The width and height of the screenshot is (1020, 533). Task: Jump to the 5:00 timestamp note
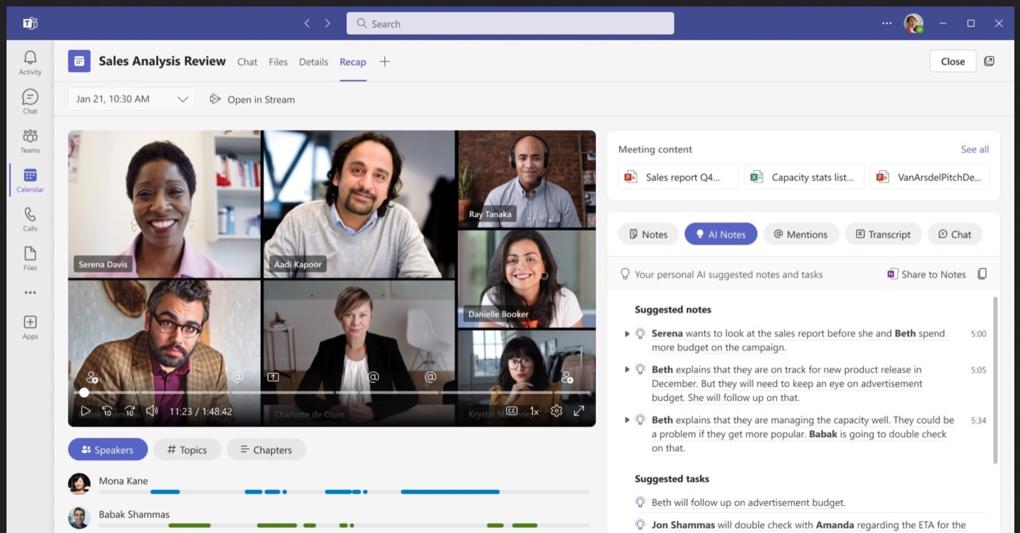tap(978, 334)
